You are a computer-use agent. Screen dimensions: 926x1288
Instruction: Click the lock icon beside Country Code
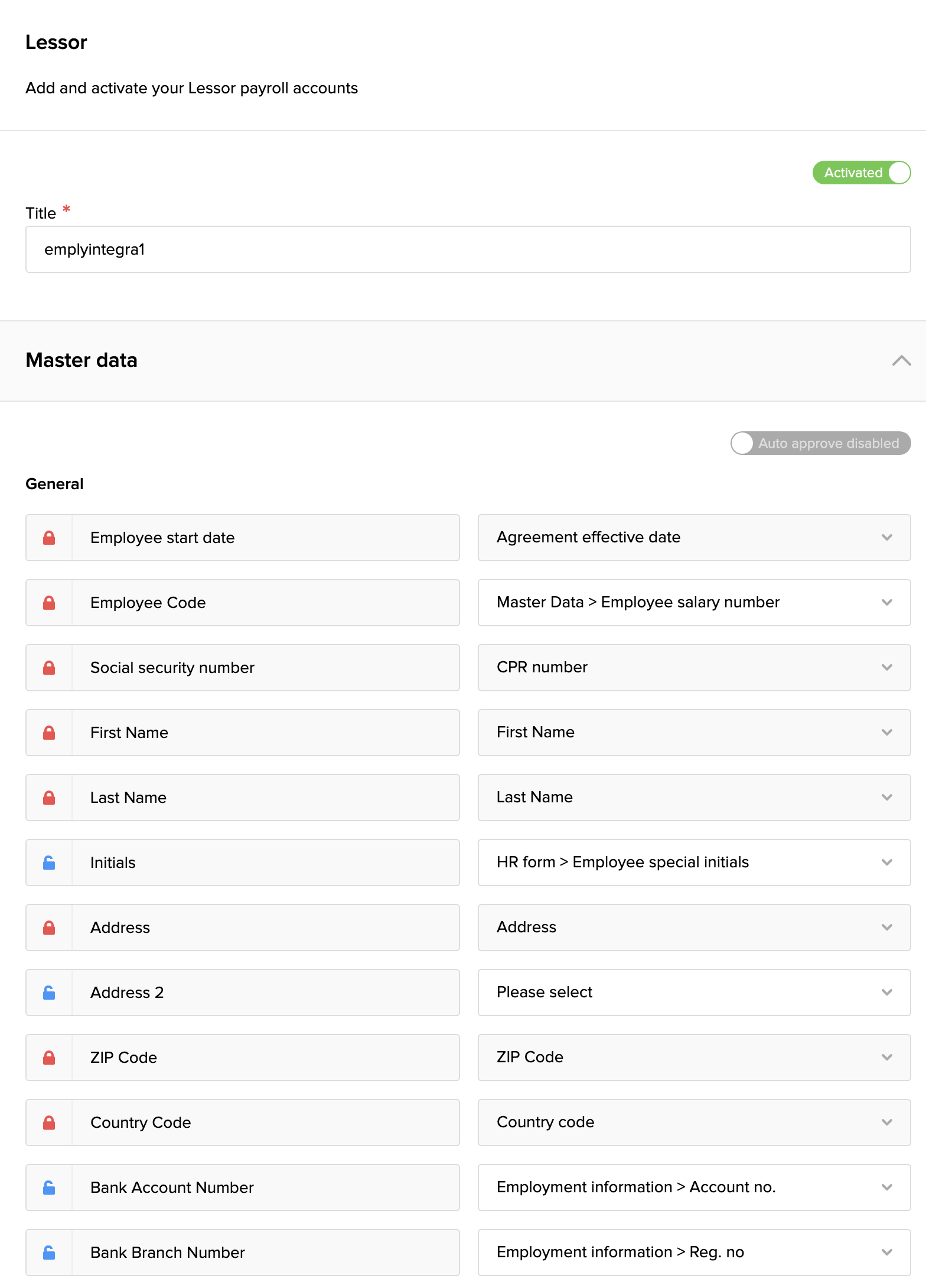coord(49,1123)
